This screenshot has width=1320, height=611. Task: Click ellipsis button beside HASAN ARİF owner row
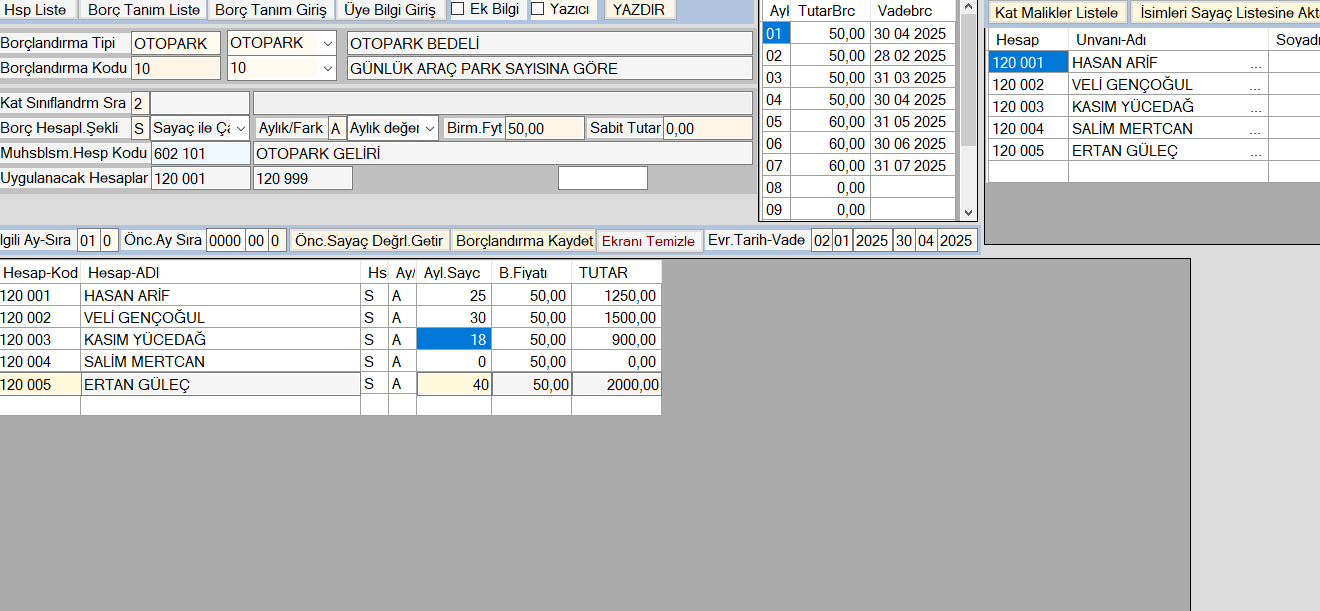click(x=1255, y=63)
